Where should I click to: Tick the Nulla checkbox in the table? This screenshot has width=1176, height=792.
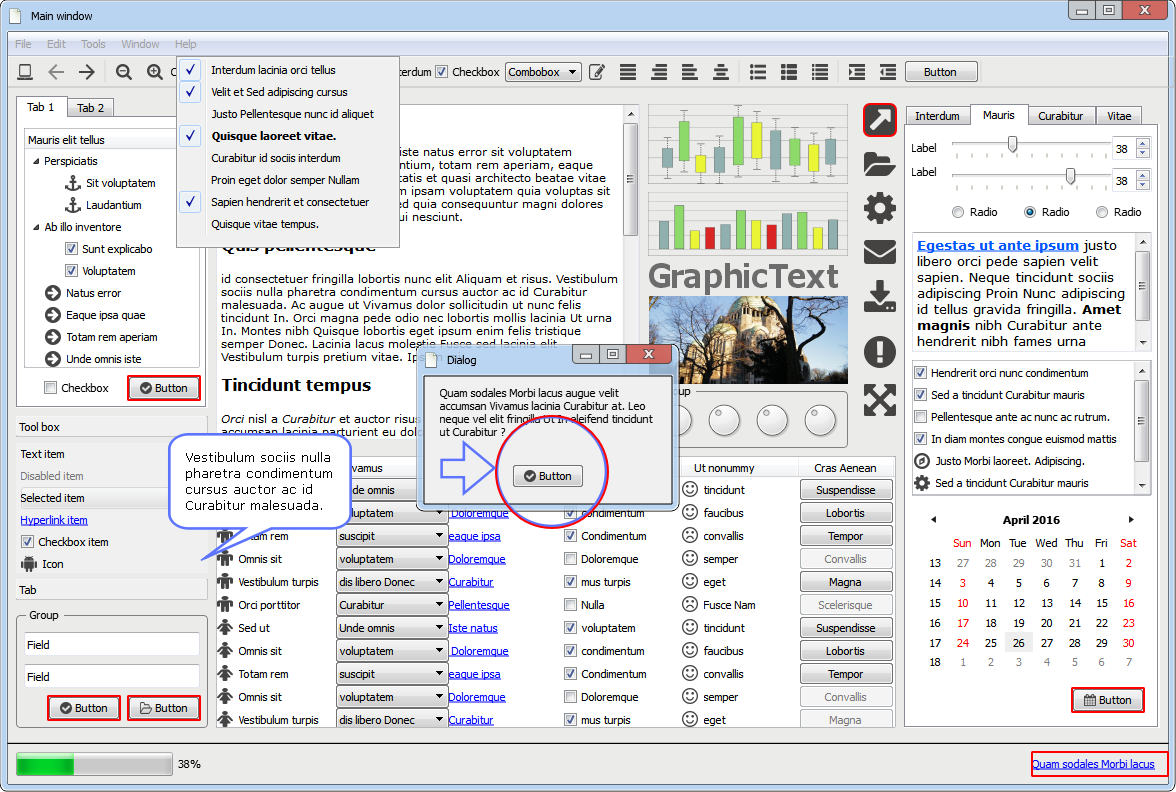[x=570, y=604]
